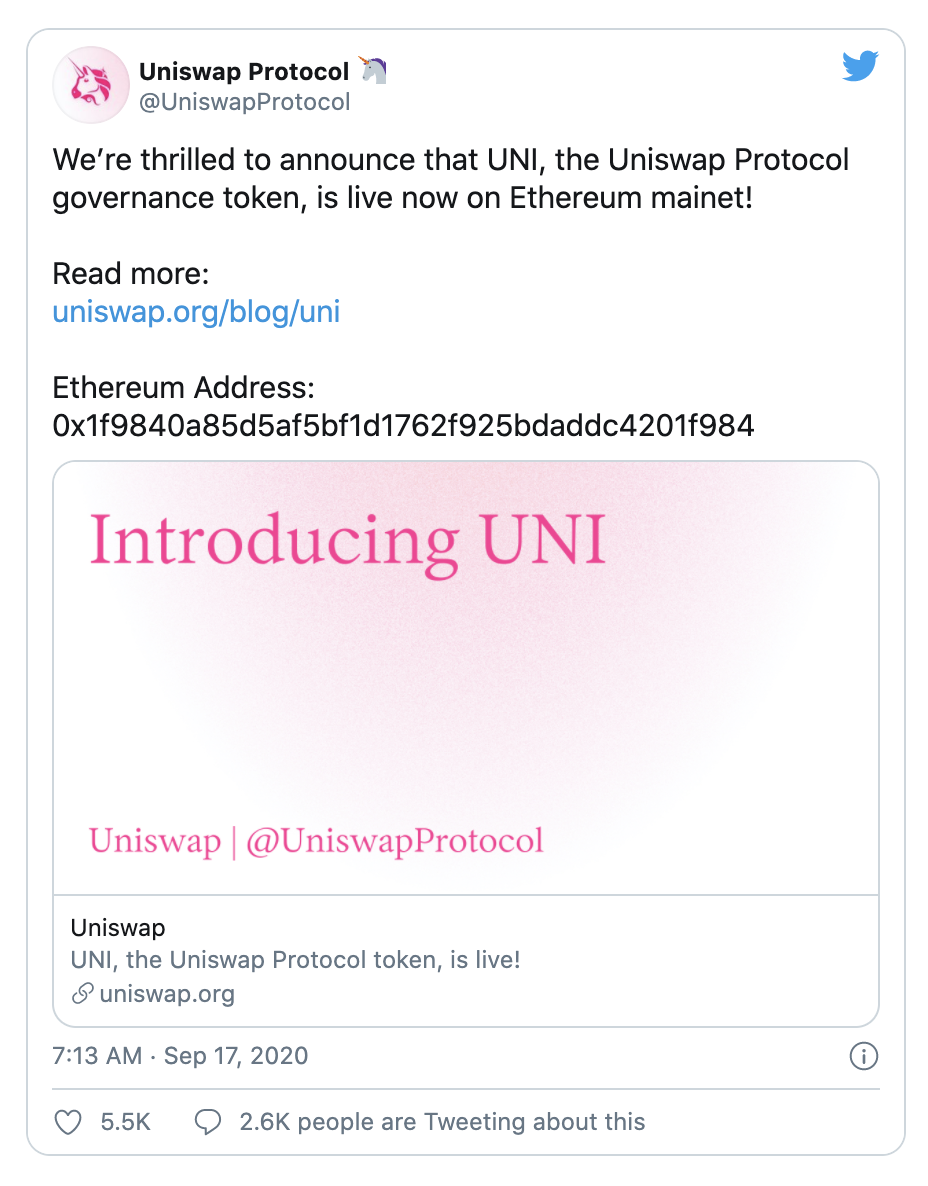928x1186 pixels.
Task: Like the tweet with the heart icon
Action: (x=68, y=1122)
